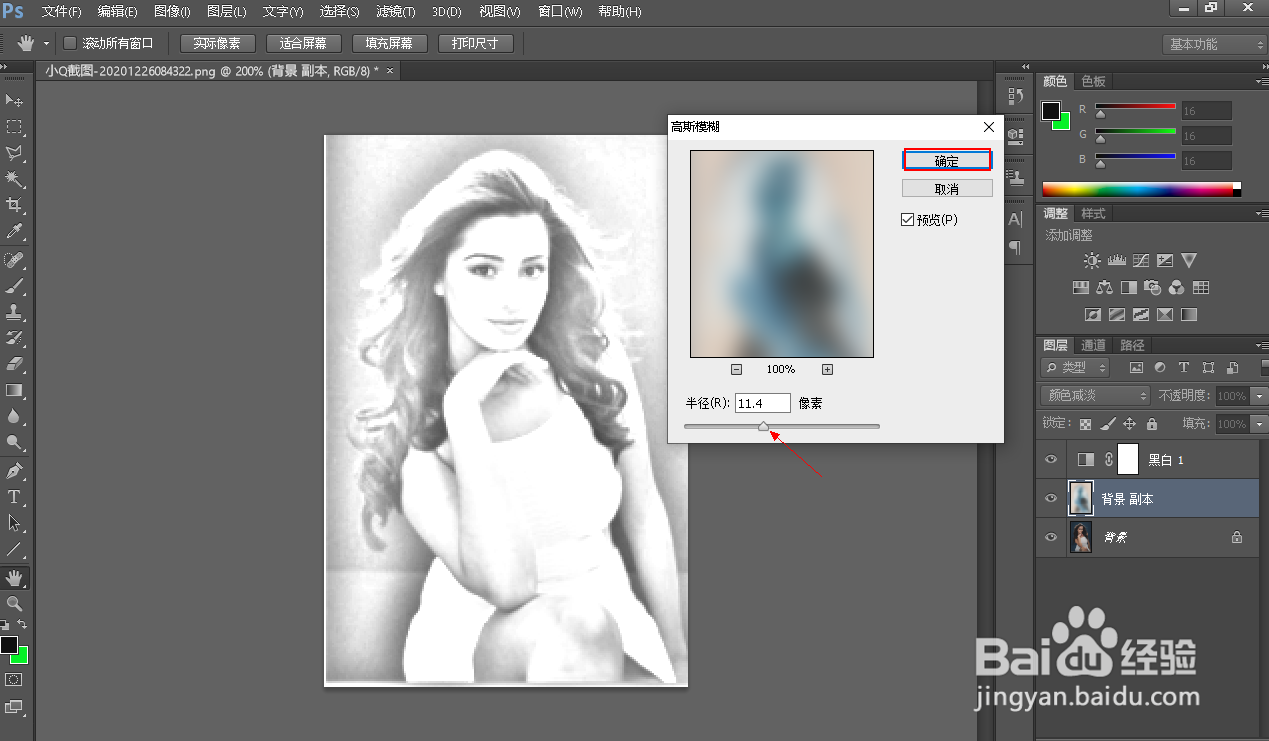Open the Black & White adjustment icon

(x=1129, y=287)
